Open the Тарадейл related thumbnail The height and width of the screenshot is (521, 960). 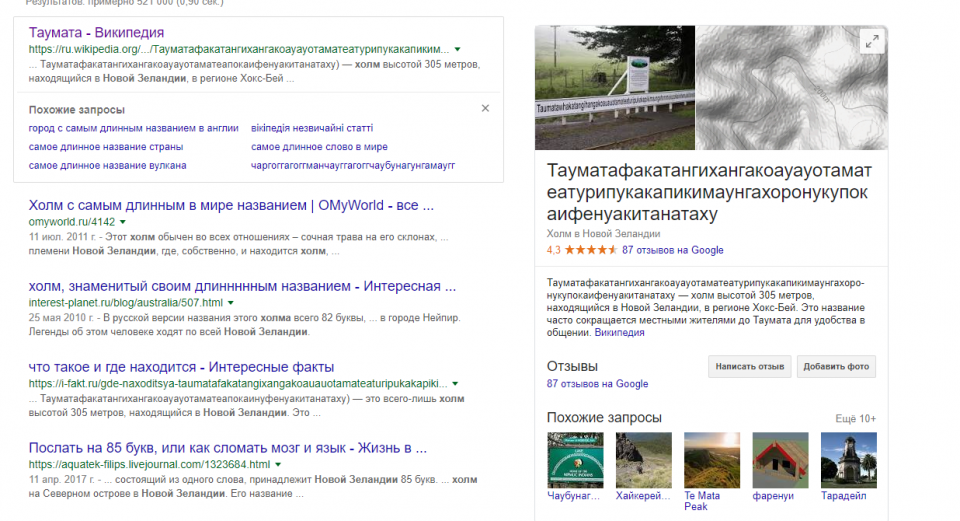coord(848,460)
